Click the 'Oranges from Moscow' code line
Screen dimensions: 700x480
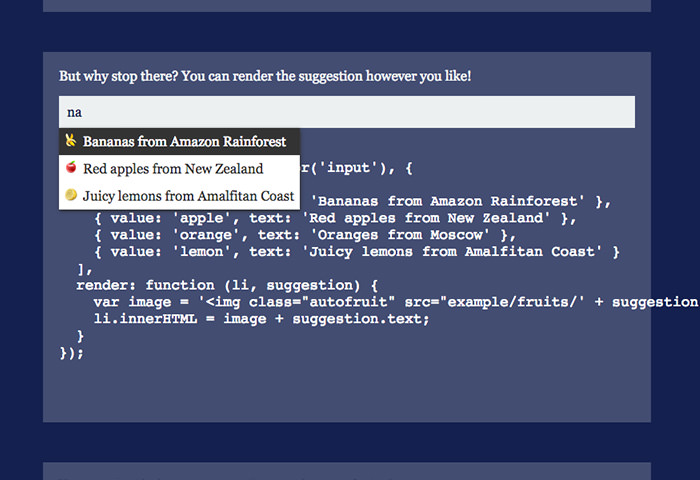coord(304,235)
